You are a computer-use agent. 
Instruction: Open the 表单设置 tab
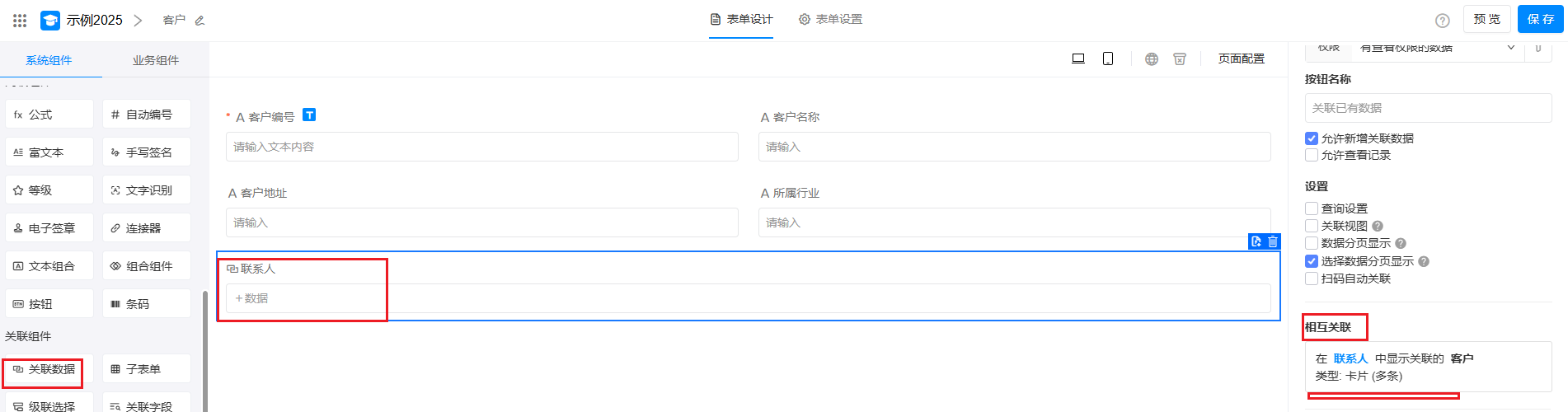tap(830, 19)
